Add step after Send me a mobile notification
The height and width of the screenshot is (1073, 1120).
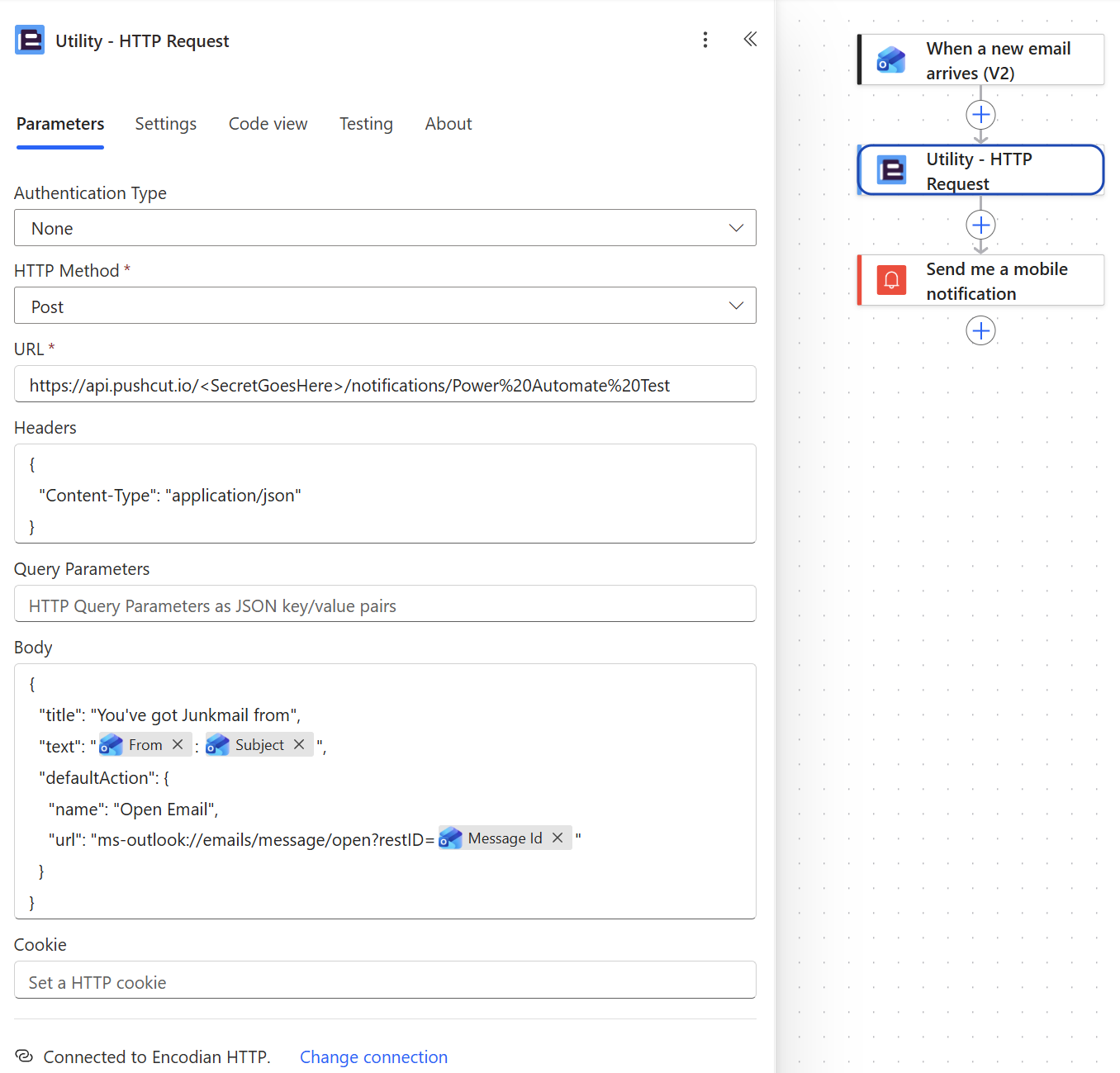(x=980, y=331)
